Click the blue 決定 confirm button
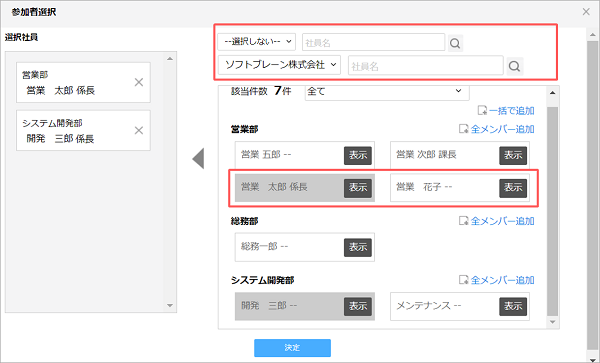This screenshot has height=363, width=600. point(292,348)
